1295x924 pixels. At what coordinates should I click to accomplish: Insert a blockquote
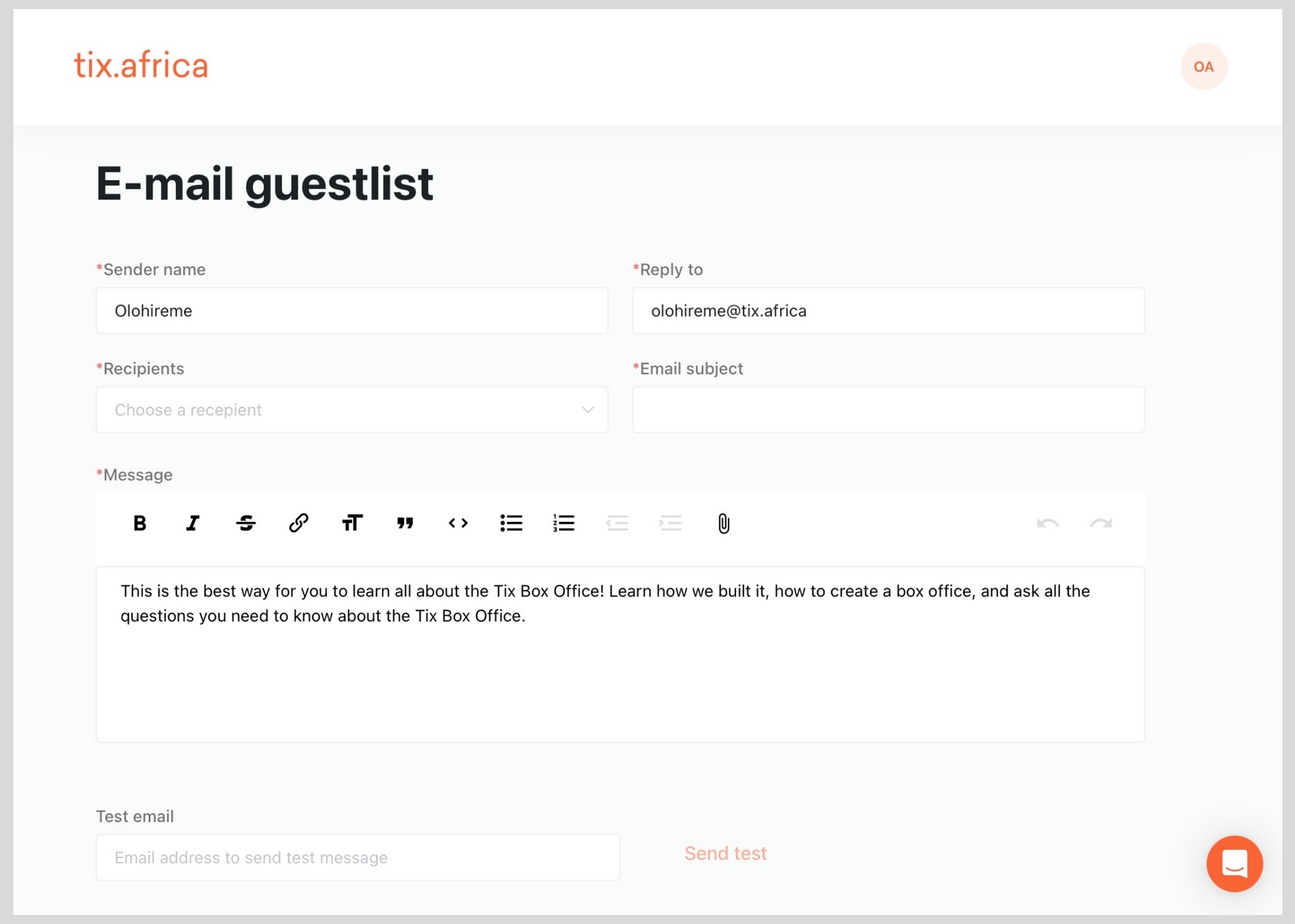point(405,523)
